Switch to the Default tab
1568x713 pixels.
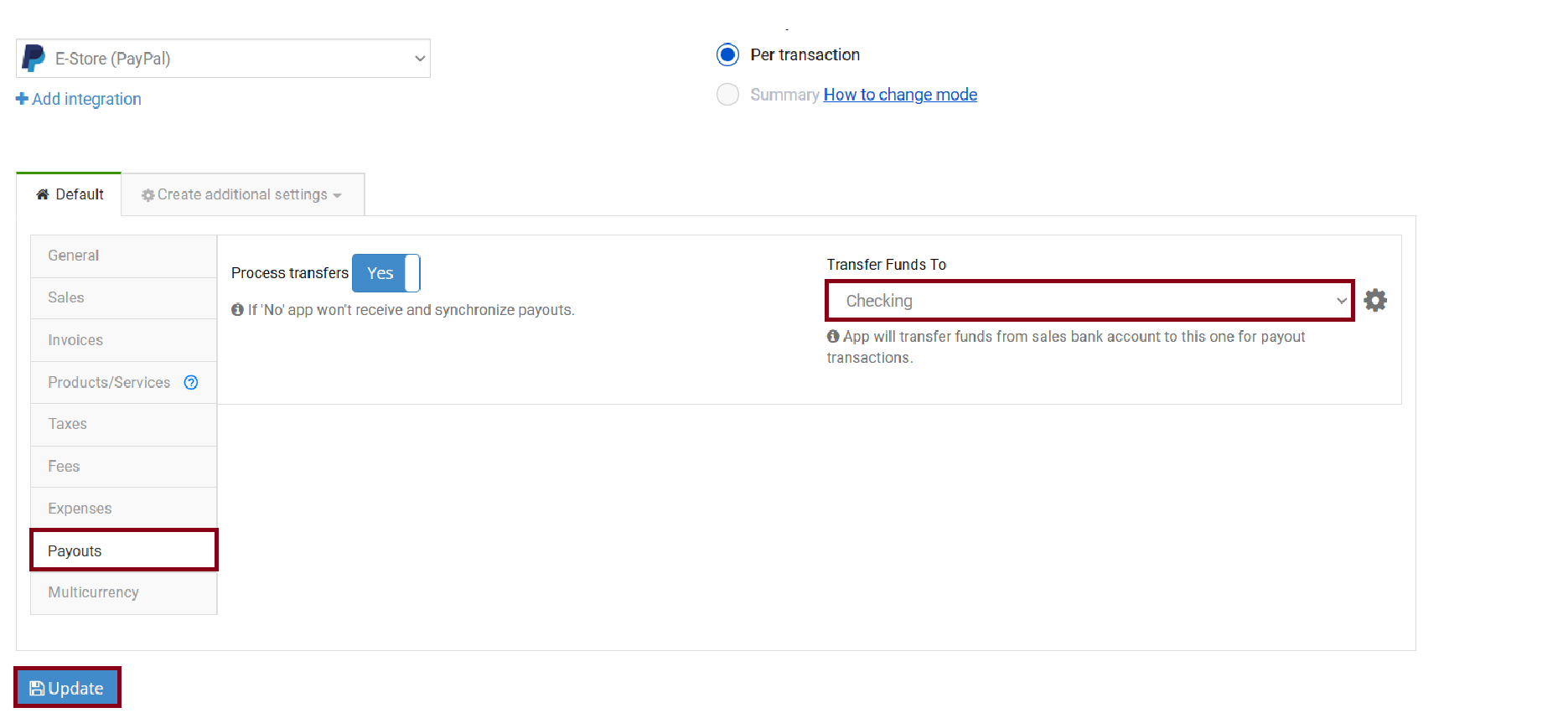(x=69, y=194)
